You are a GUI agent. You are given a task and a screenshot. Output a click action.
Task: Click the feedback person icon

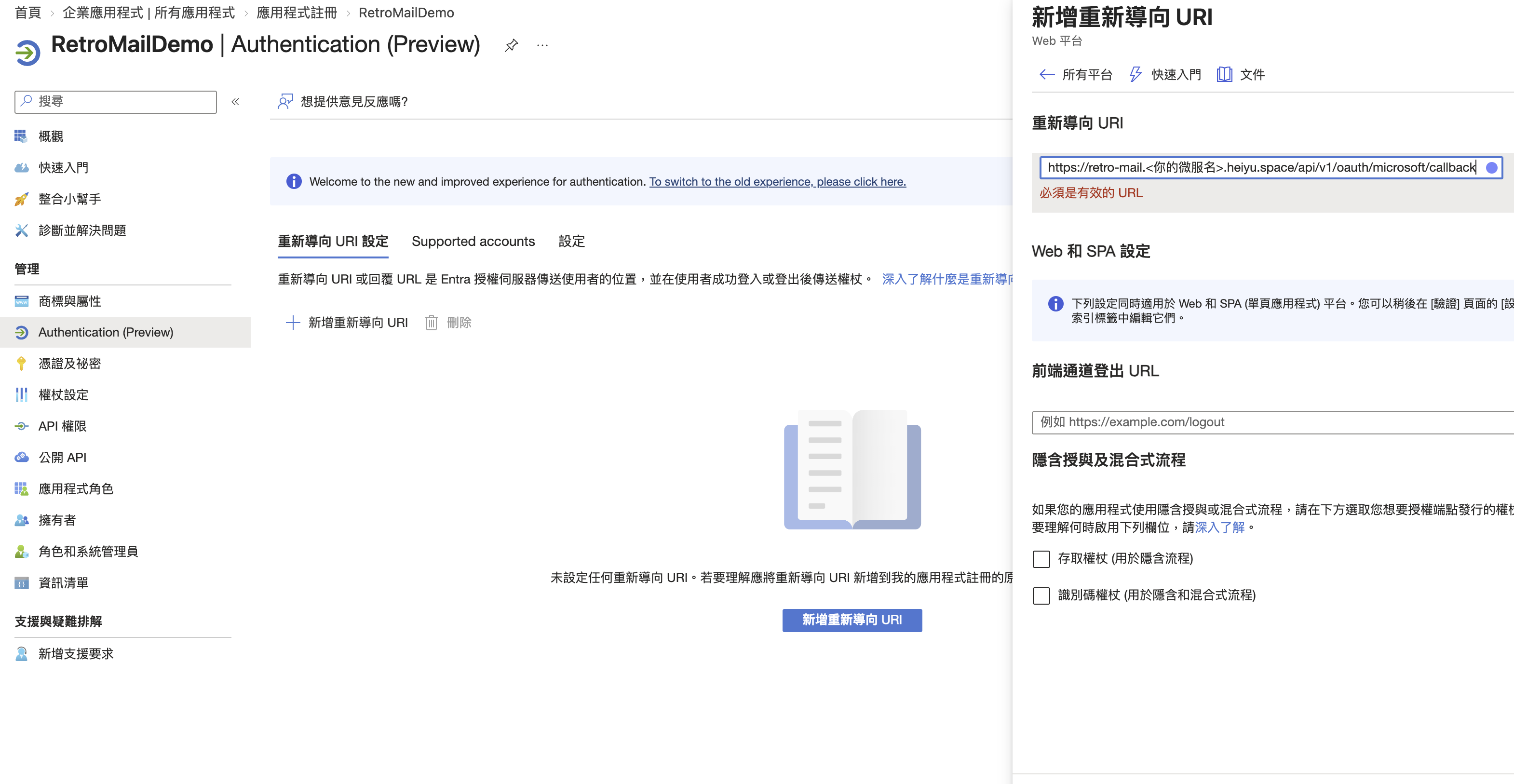pos(285,102)
